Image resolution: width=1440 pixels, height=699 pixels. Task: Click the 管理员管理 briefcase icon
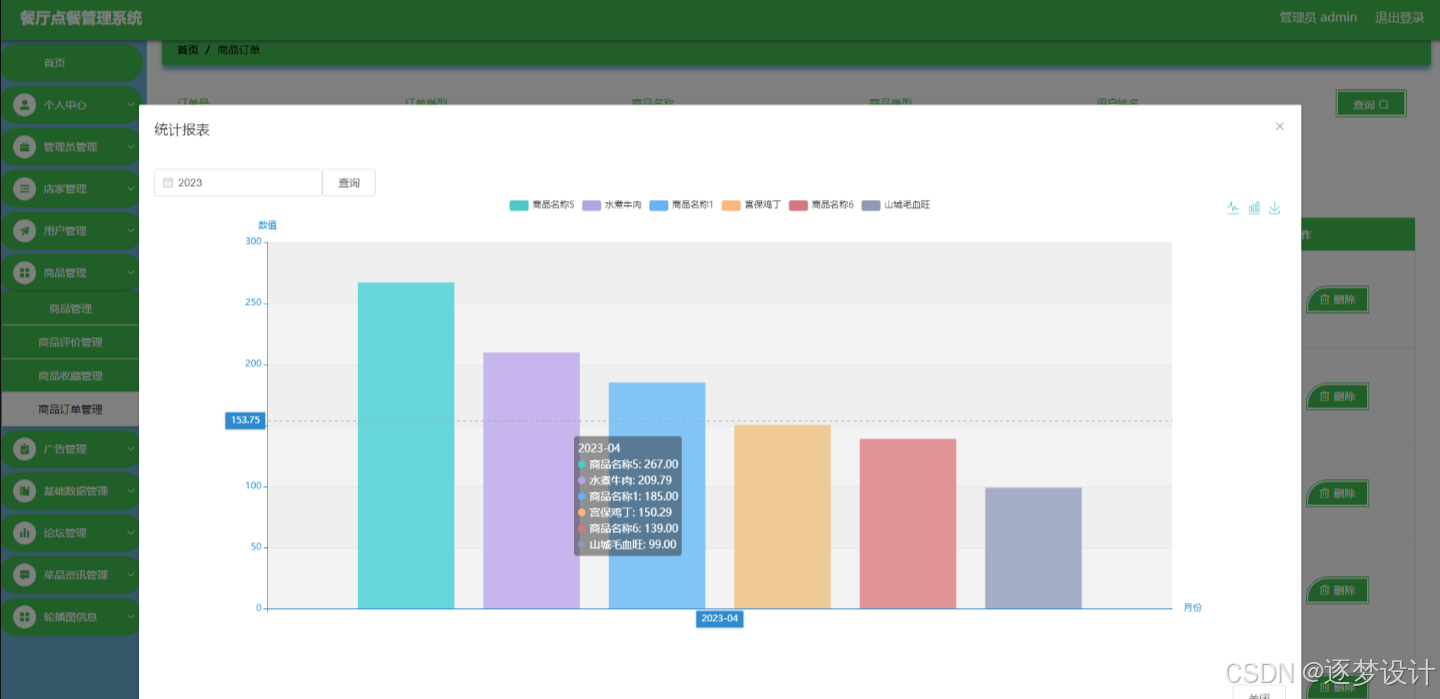pos(25,146)
